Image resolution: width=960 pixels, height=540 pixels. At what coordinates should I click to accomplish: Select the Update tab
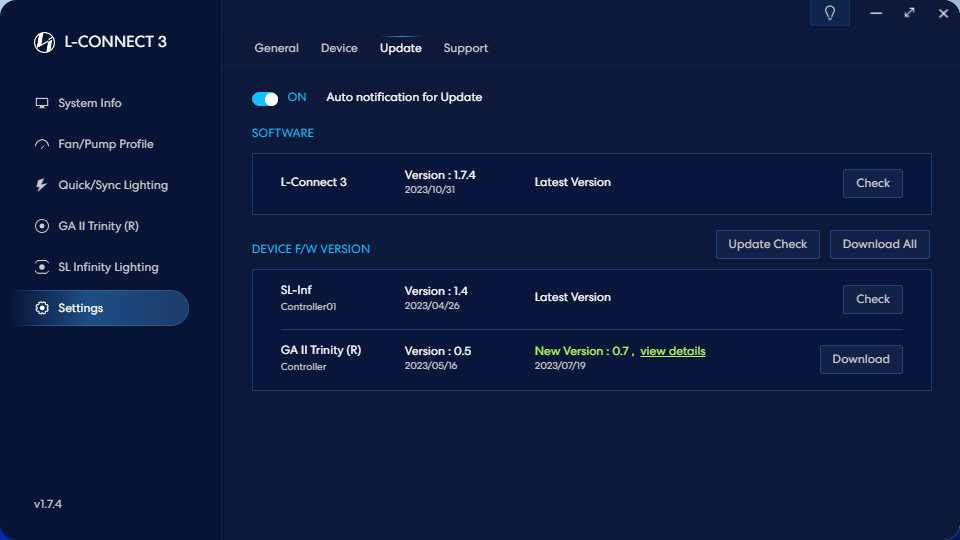[400, 48]
